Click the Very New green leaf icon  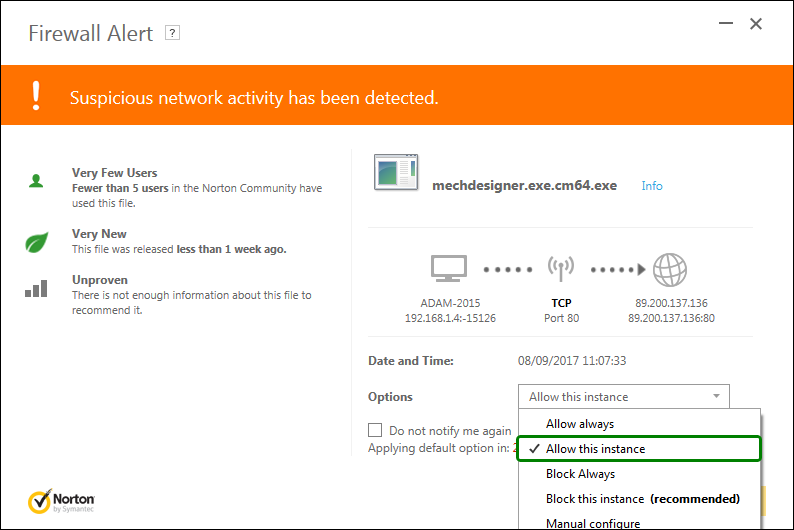coord(36,242)
